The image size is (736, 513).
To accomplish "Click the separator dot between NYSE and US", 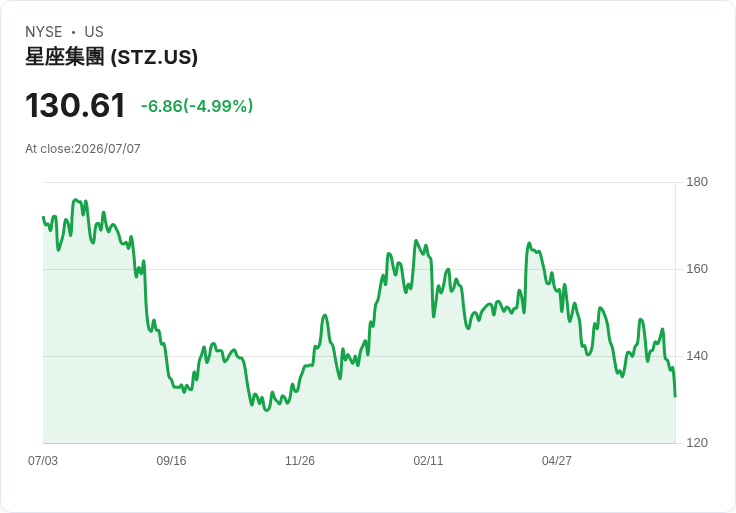I will [73, 32].
